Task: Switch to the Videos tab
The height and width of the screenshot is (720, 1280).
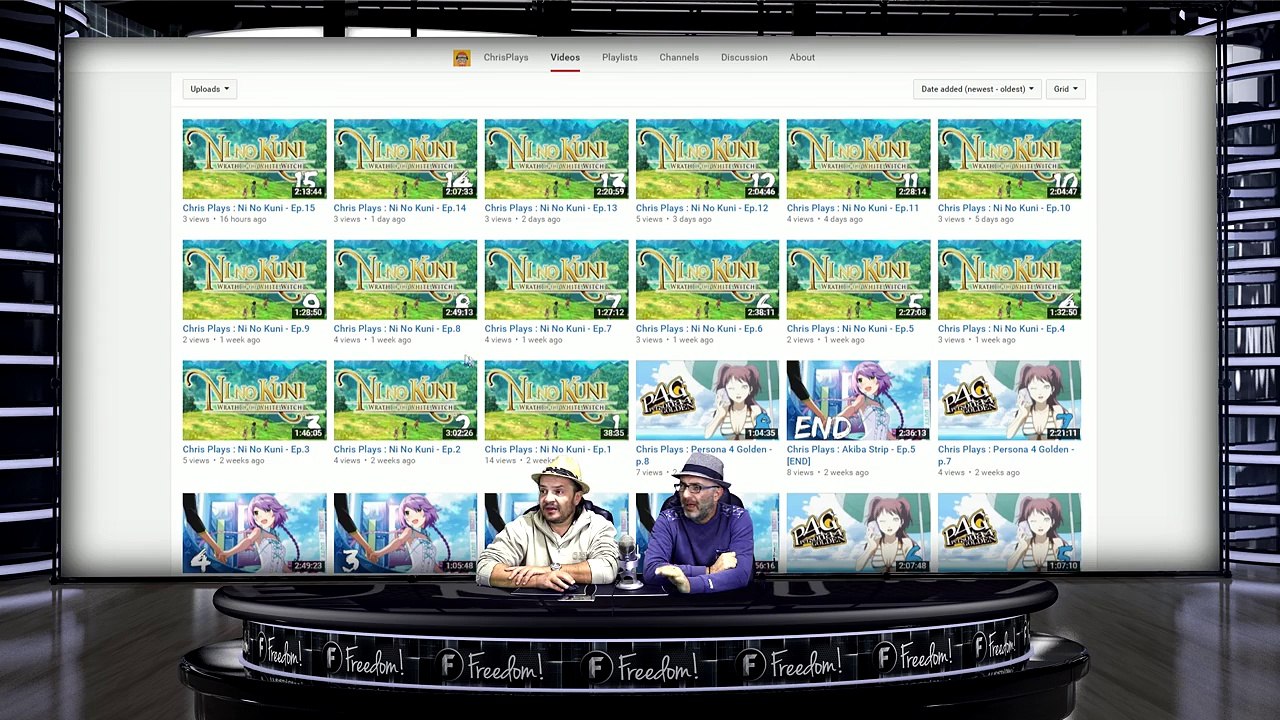Action: tap(565, 58)
